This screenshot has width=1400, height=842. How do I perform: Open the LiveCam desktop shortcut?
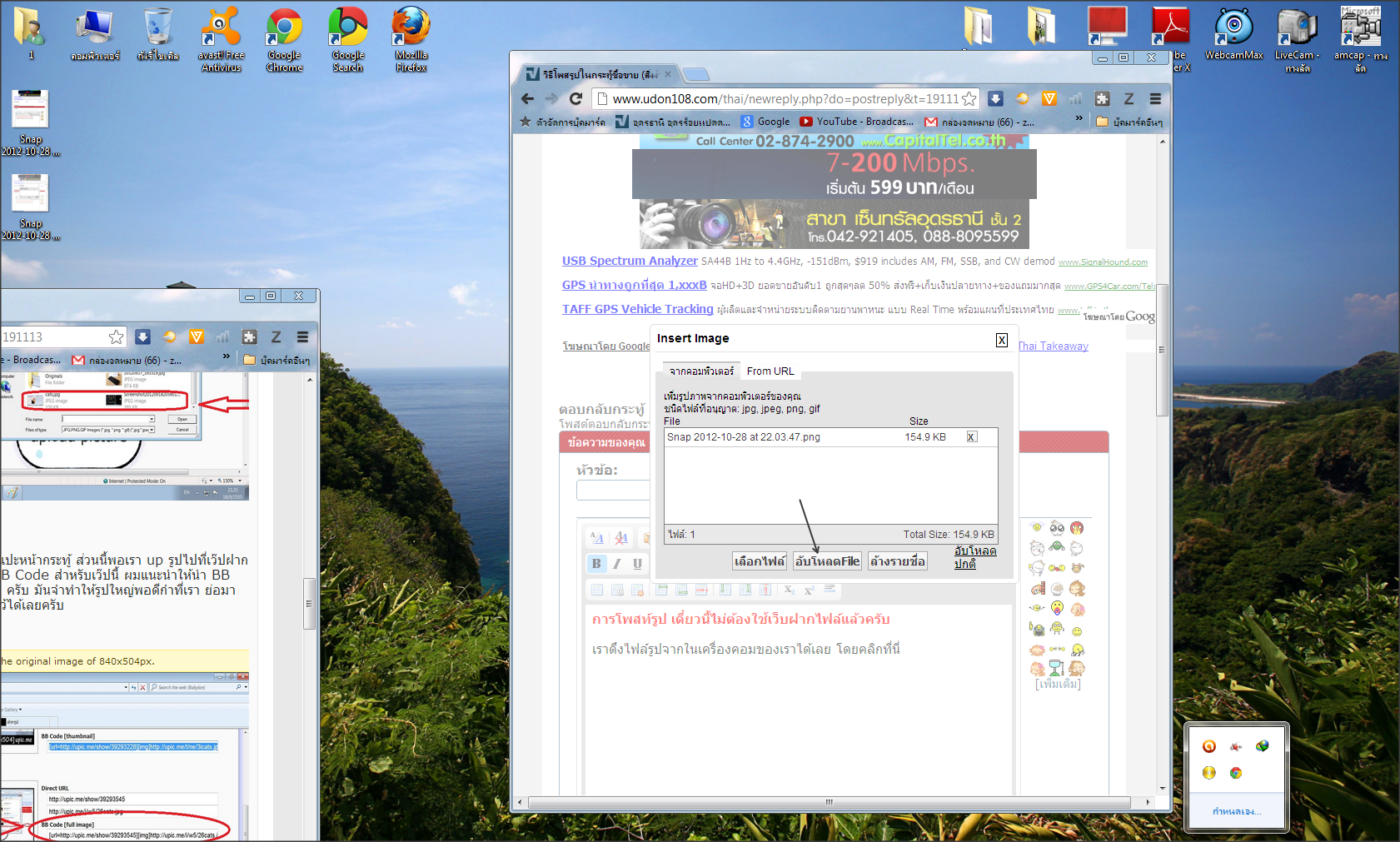tap(1297, 39)
